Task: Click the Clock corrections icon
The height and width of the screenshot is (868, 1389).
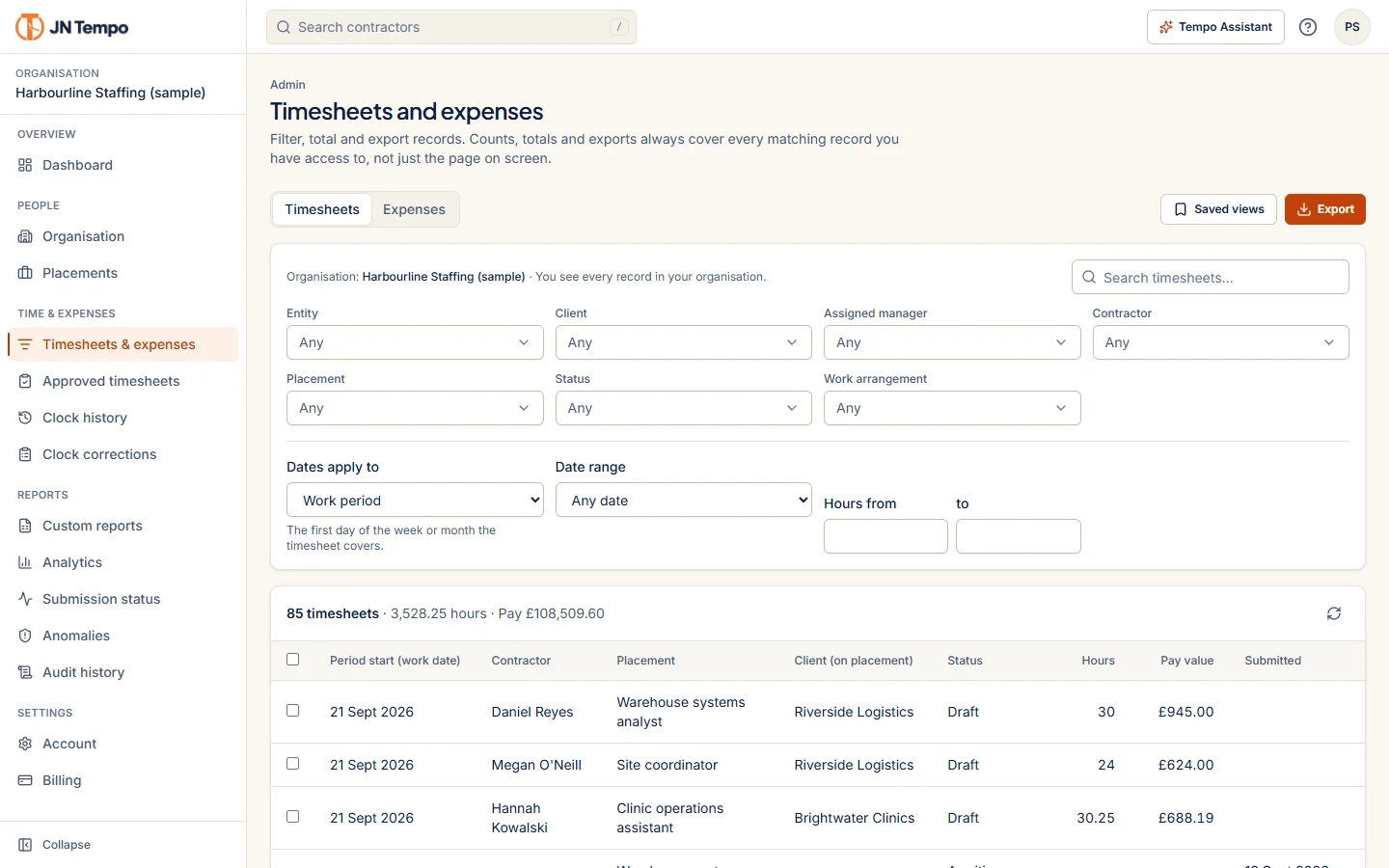Action: [25, 454]
